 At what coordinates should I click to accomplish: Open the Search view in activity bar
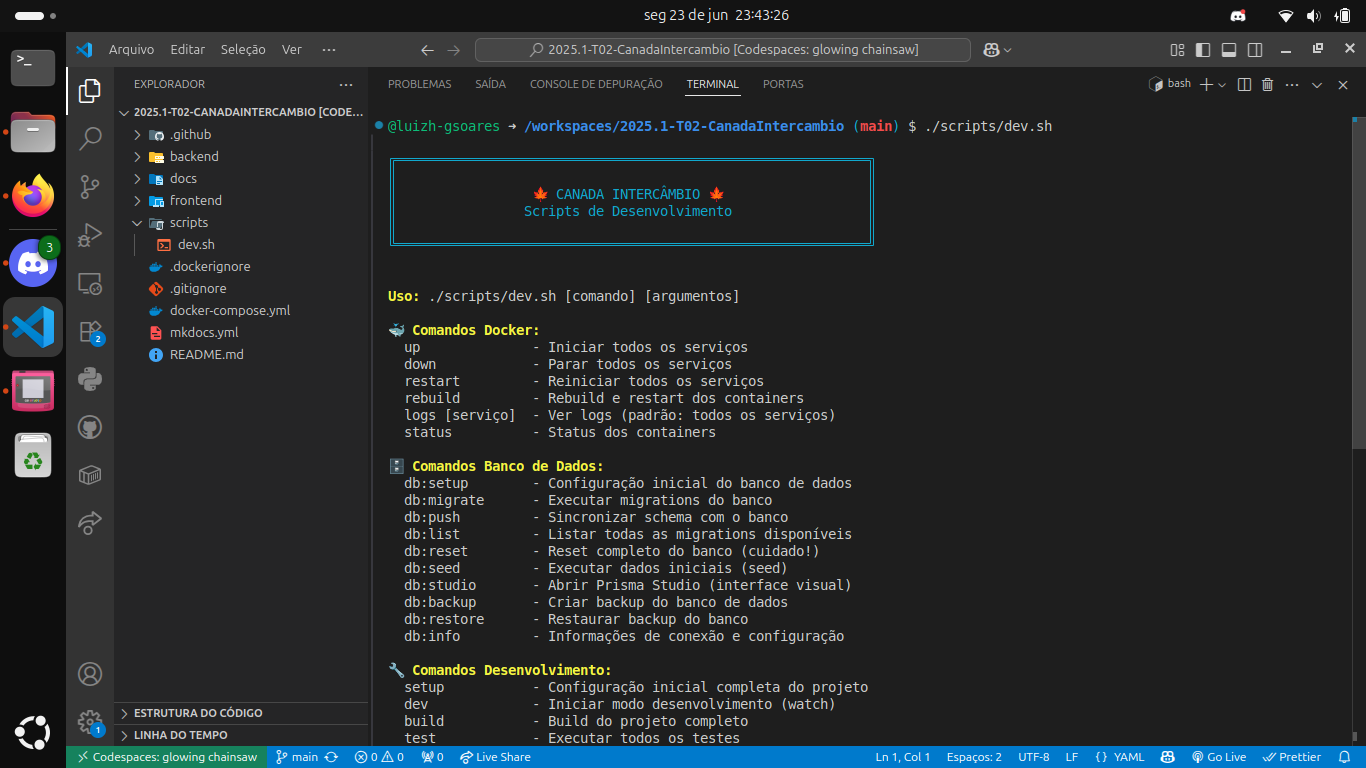[90, 138]
